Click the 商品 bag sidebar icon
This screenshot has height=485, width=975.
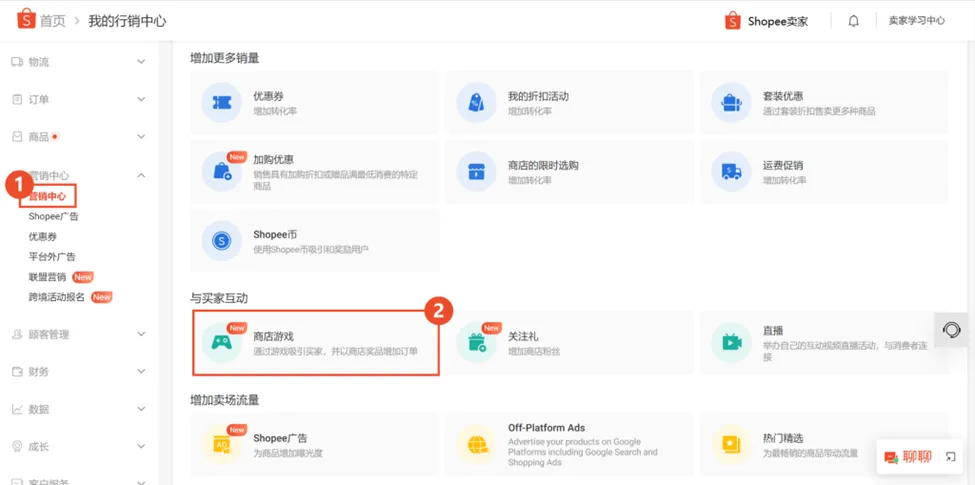(17, 136)
